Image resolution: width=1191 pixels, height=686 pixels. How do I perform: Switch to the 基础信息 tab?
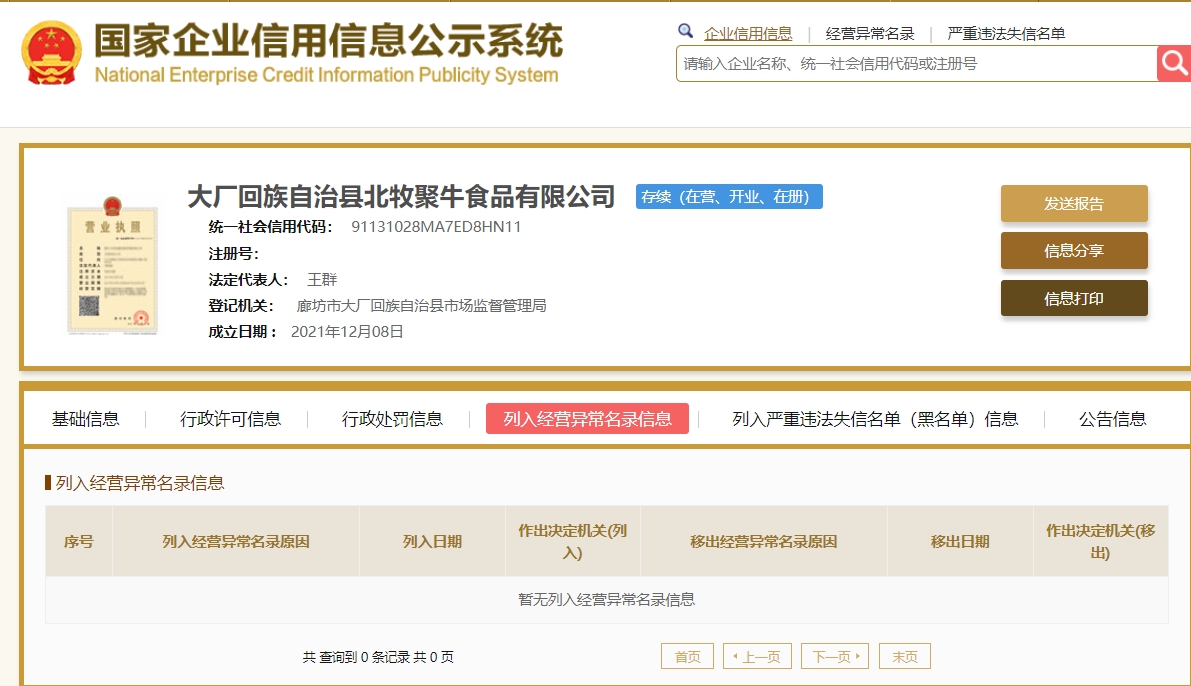click(x=85, y=419)
